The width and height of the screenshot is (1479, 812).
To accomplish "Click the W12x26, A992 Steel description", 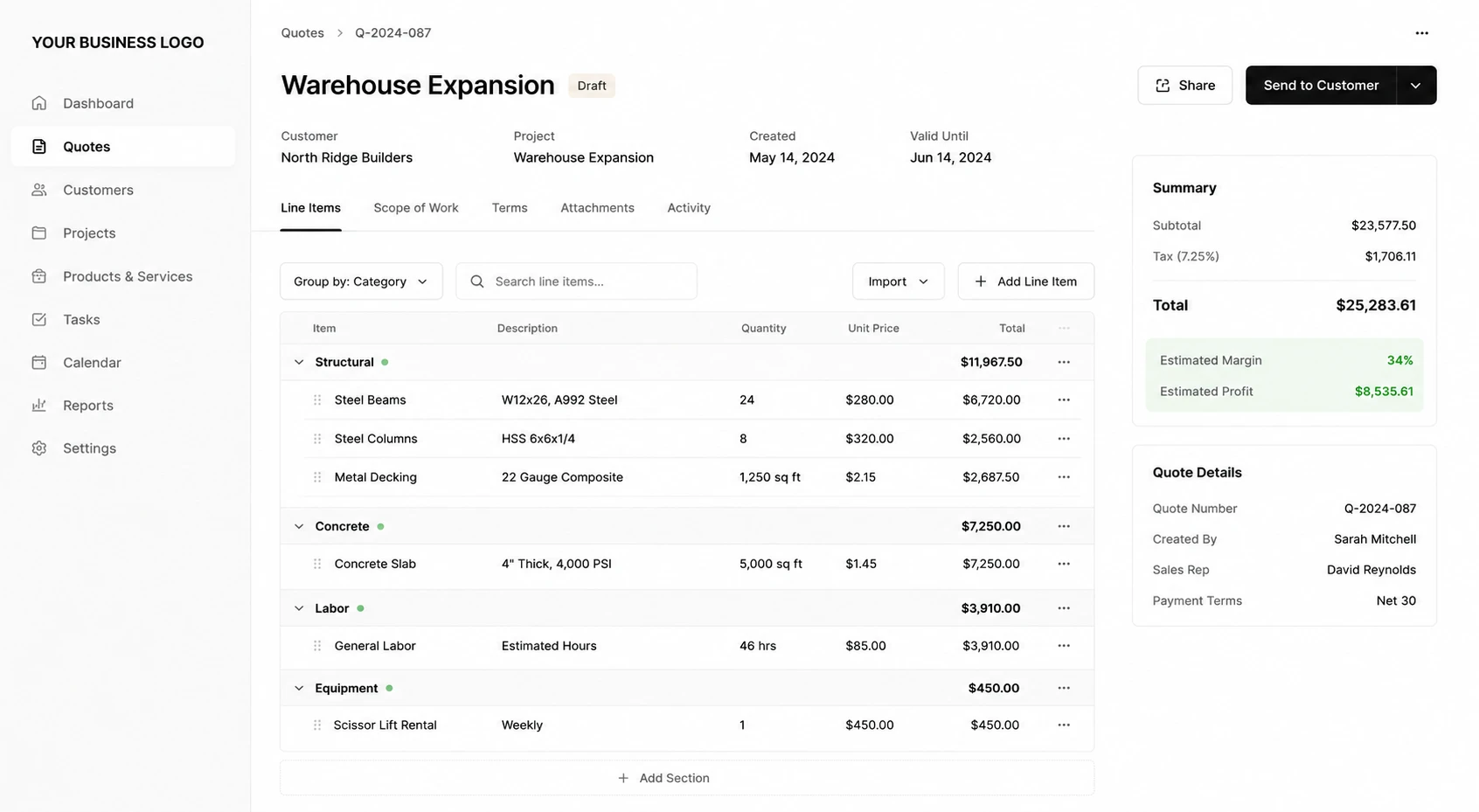I will [x=559, y=400].
